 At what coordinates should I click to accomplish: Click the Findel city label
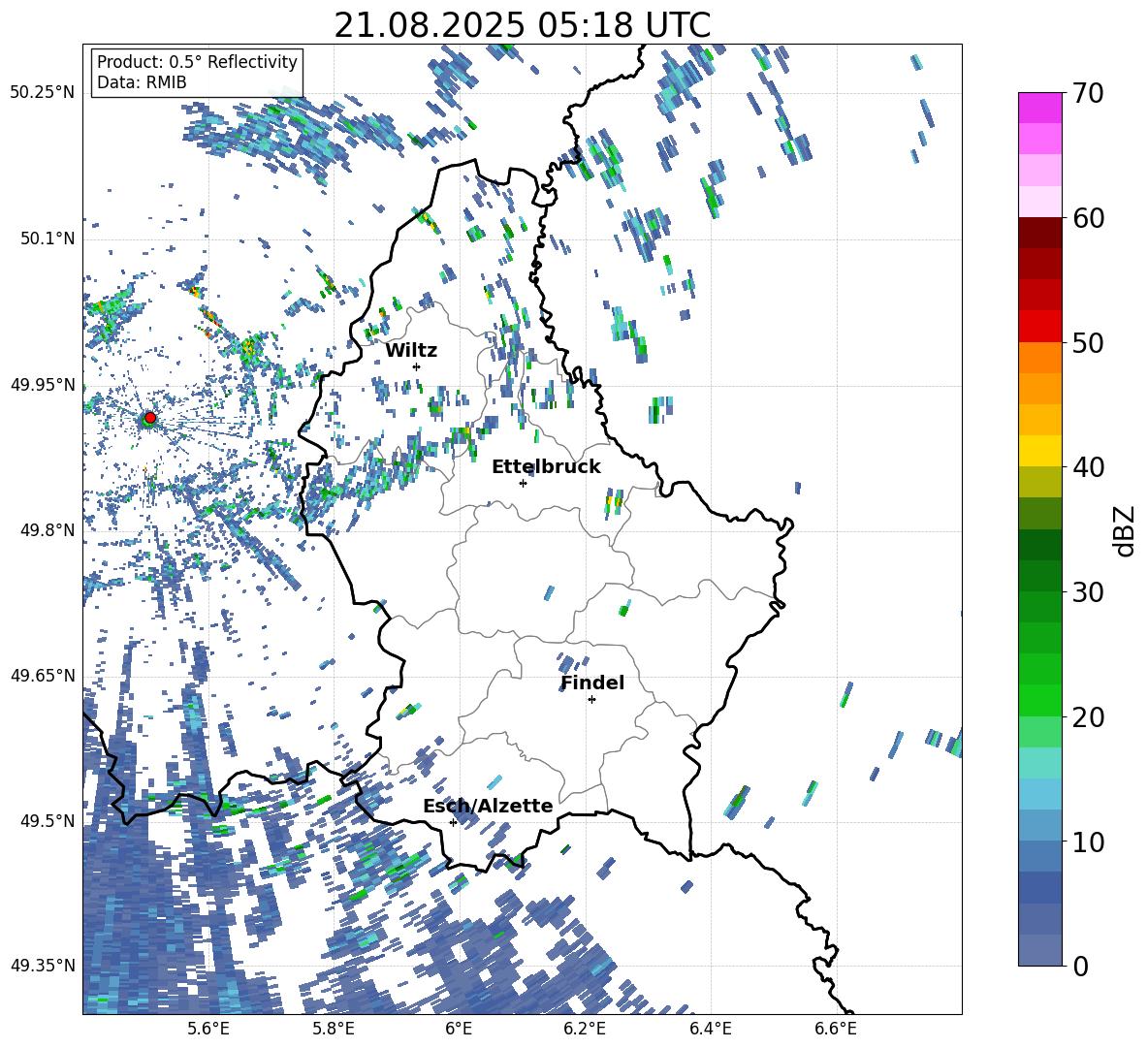592,683
